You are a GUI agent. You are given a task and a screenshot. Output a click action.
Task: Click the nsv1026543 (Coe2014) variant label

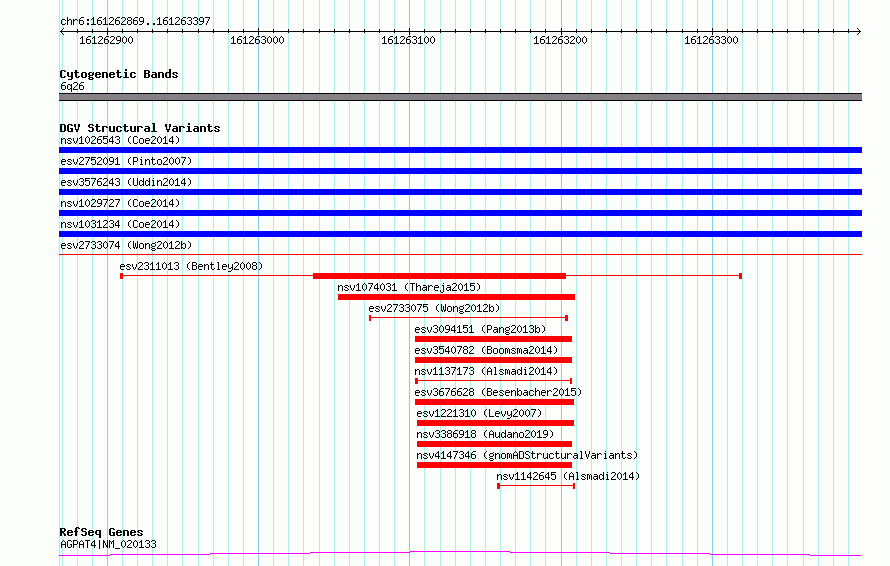(x=120, y=140)
